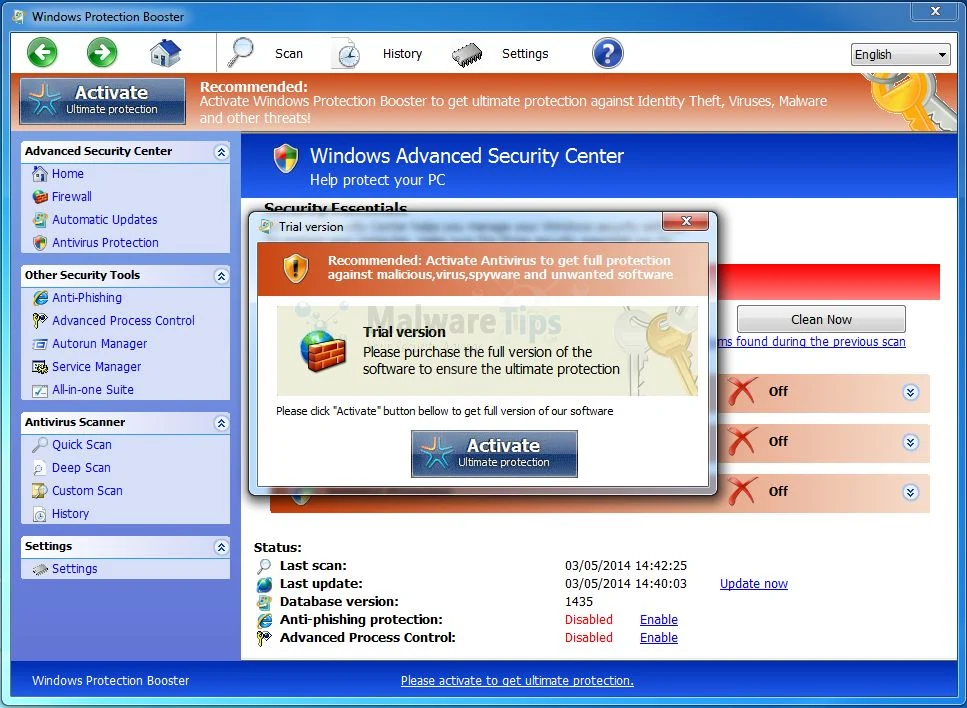
Task: Open All-in-one Suite in the sidebar
Action: pyautogui.click(x=93, y=390)
